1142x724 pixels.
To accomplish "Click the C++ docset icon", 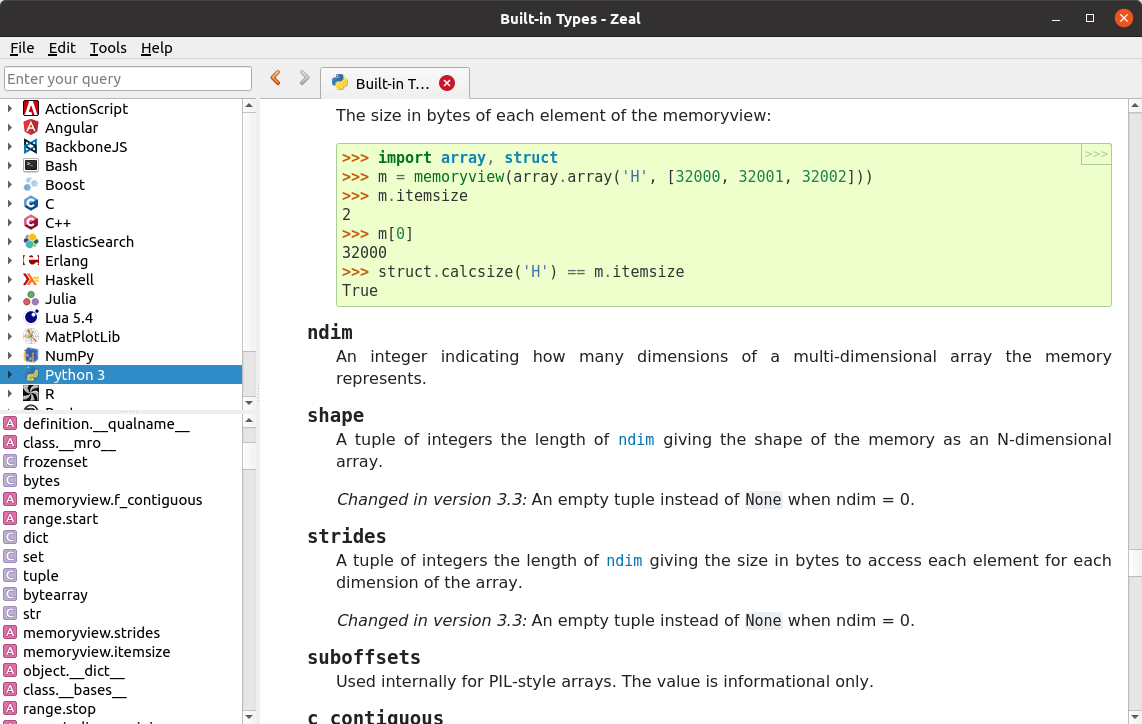I will coord(31,222).
